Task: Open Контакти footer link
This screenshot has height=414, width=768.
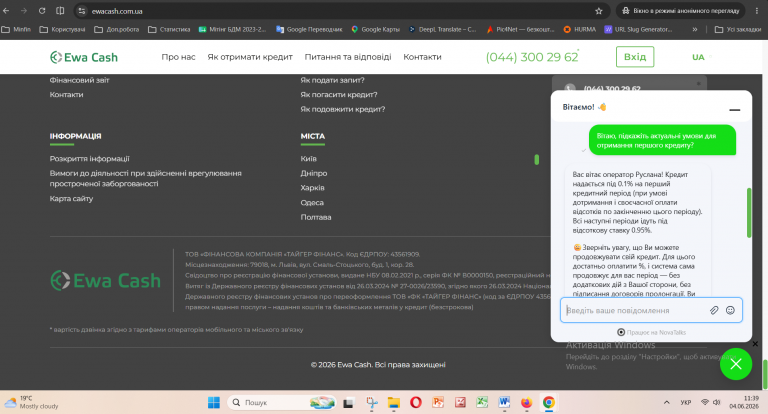Action: [66, 95]
